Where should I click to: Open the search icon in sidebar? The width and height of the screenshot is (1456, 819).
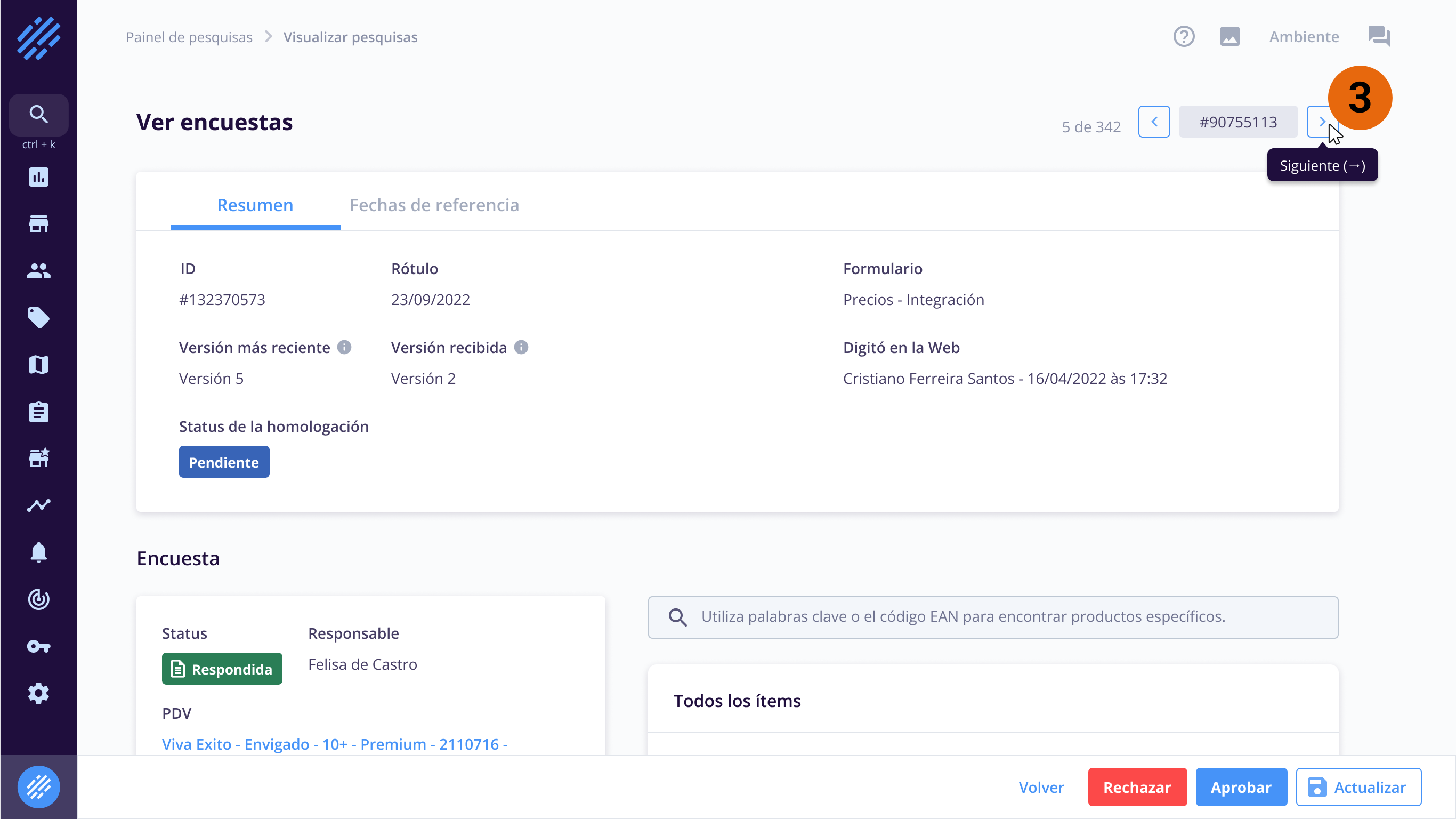point(38,114)
